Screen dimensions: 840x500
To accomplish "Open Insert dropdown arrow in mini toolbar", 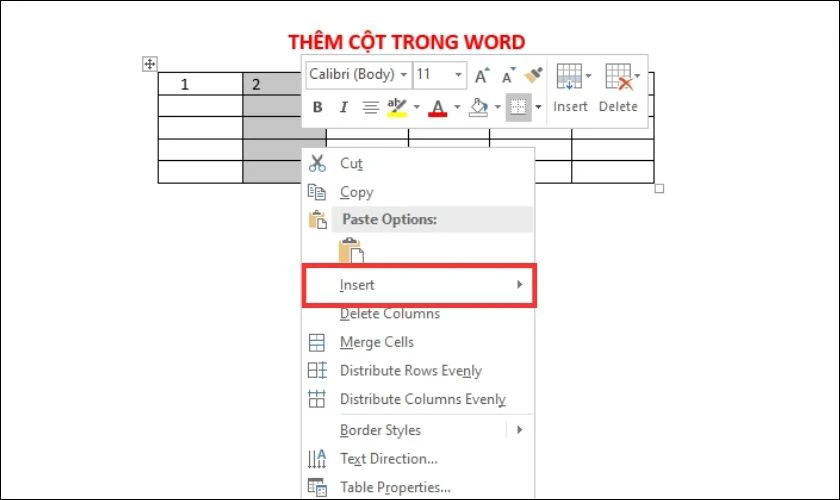I will [x=588, y=76].
